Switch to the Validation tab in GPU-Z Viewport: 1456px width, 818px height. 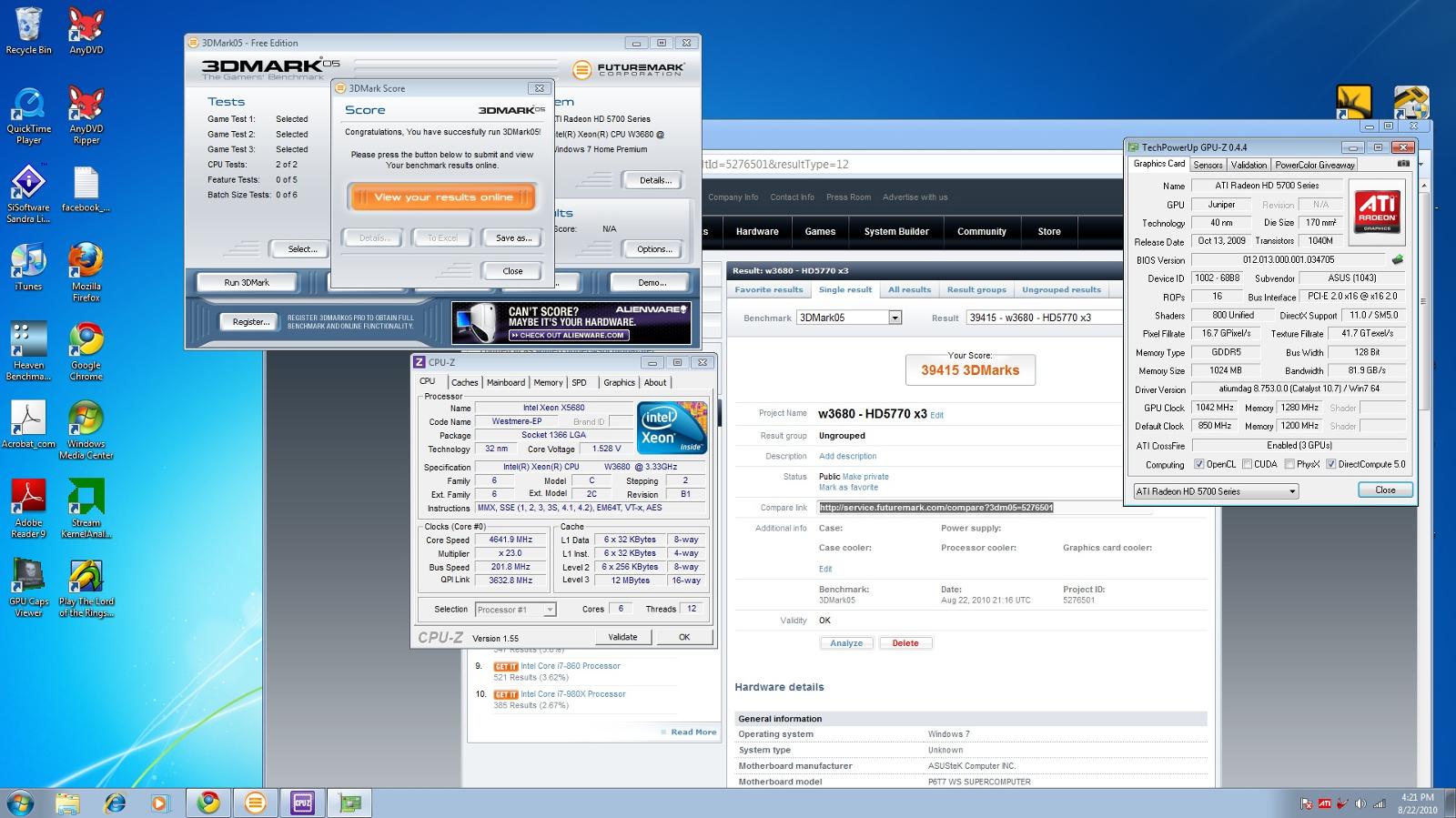[x=1249, y=165]
